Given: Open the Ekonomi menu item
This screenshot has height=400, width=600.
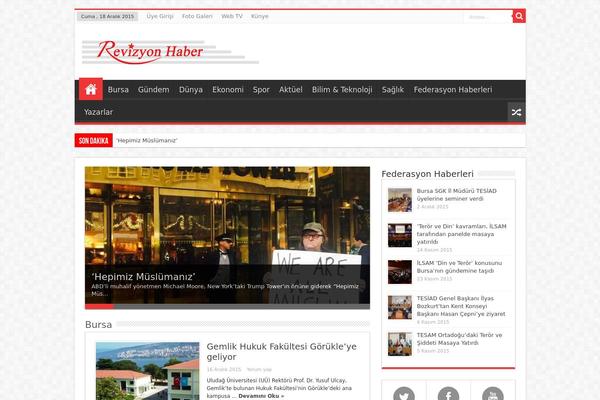Looking at the screenshot, I should 228,90.
